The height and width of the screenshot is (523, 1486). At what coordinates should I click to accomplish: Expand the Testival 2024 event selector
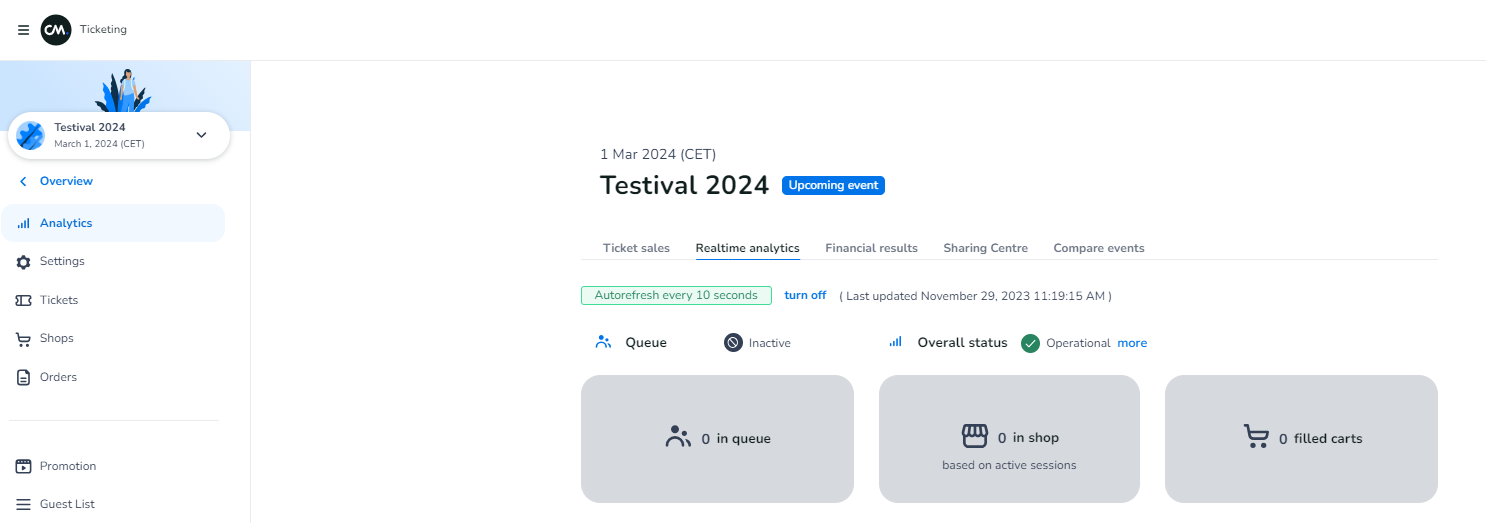tap(201, 135)
